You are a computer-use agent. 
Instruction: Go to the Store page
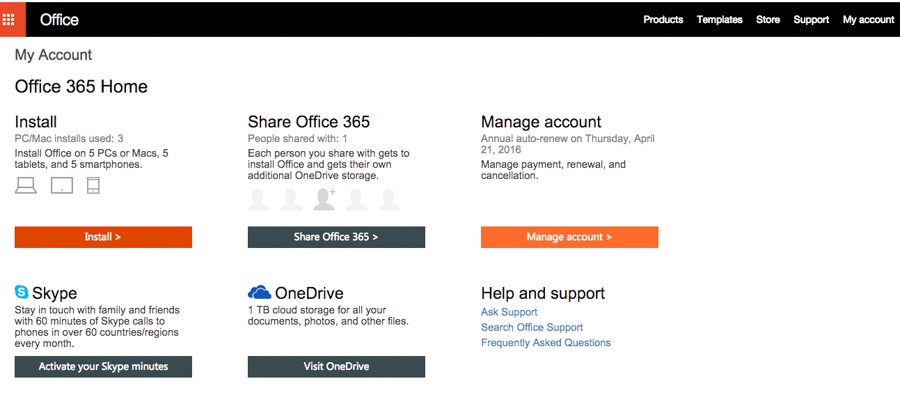767,20
